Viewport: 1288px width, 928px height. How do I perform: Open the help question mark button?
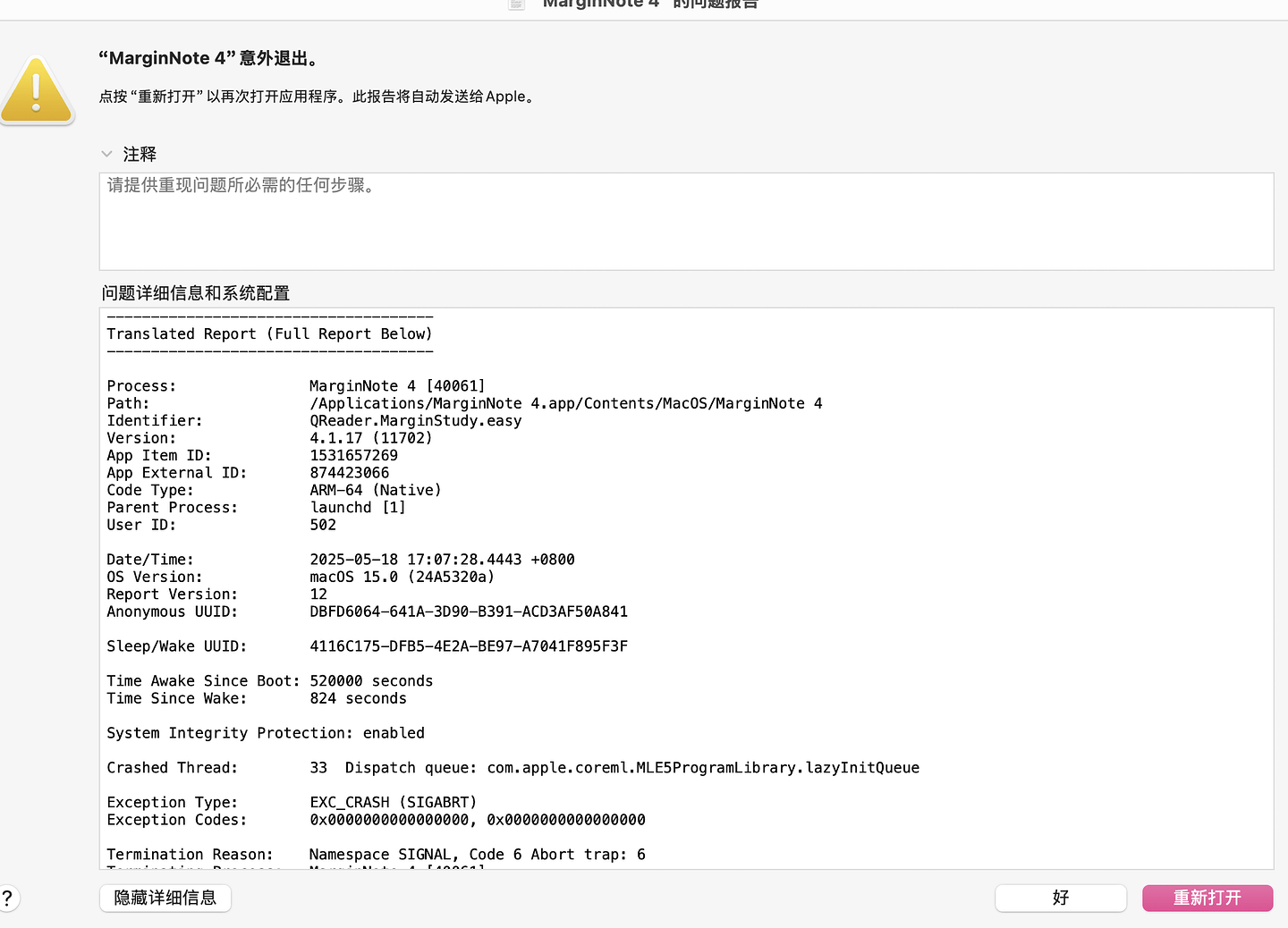pos(6,898)
